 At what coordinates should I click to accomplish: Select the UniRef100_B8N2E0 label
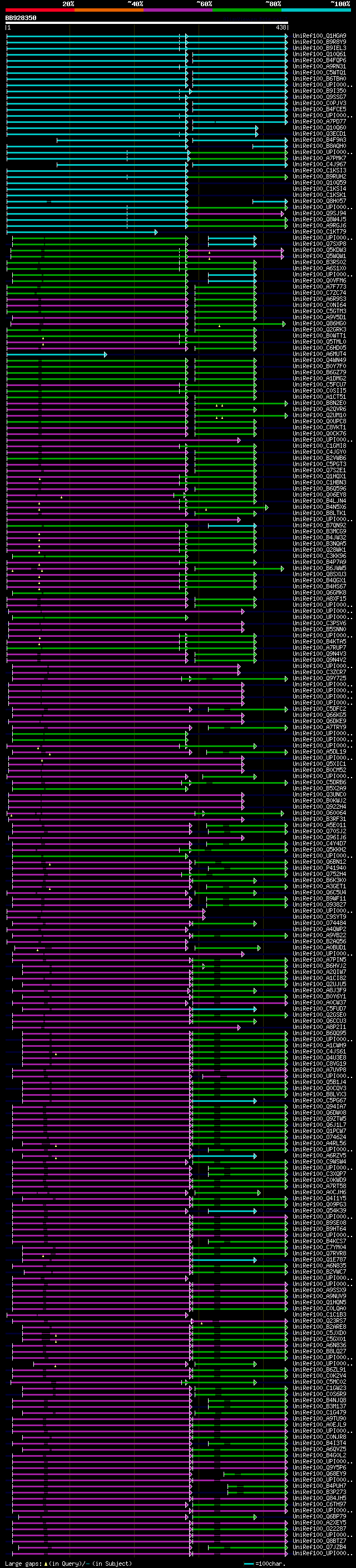click(319, 403)
